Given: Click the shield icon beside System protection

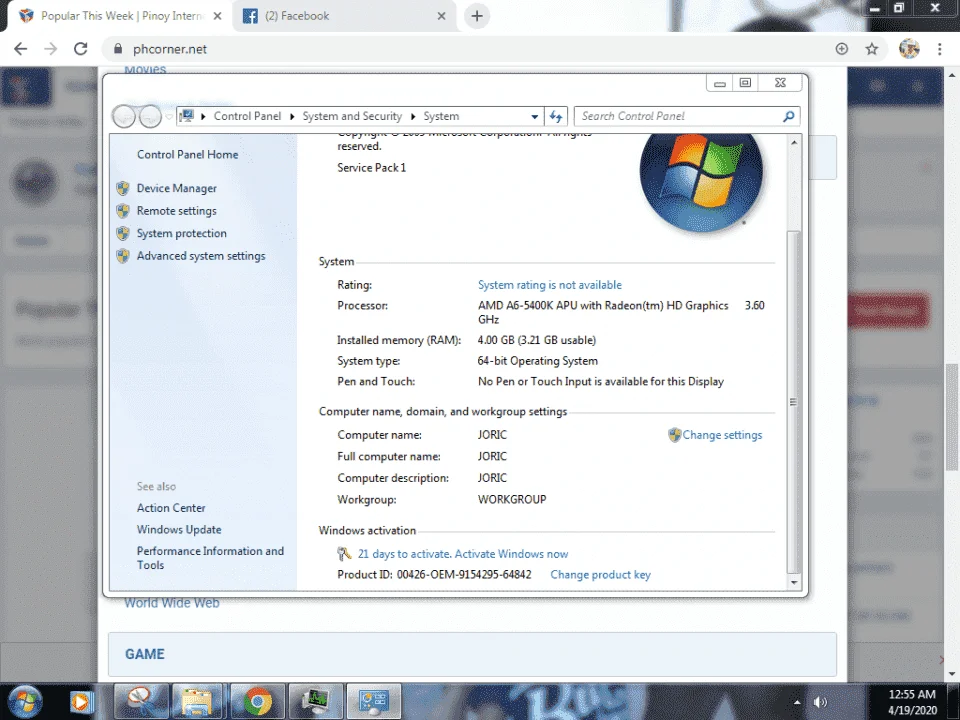Looking at the screenshot, I should click(123, 233).
